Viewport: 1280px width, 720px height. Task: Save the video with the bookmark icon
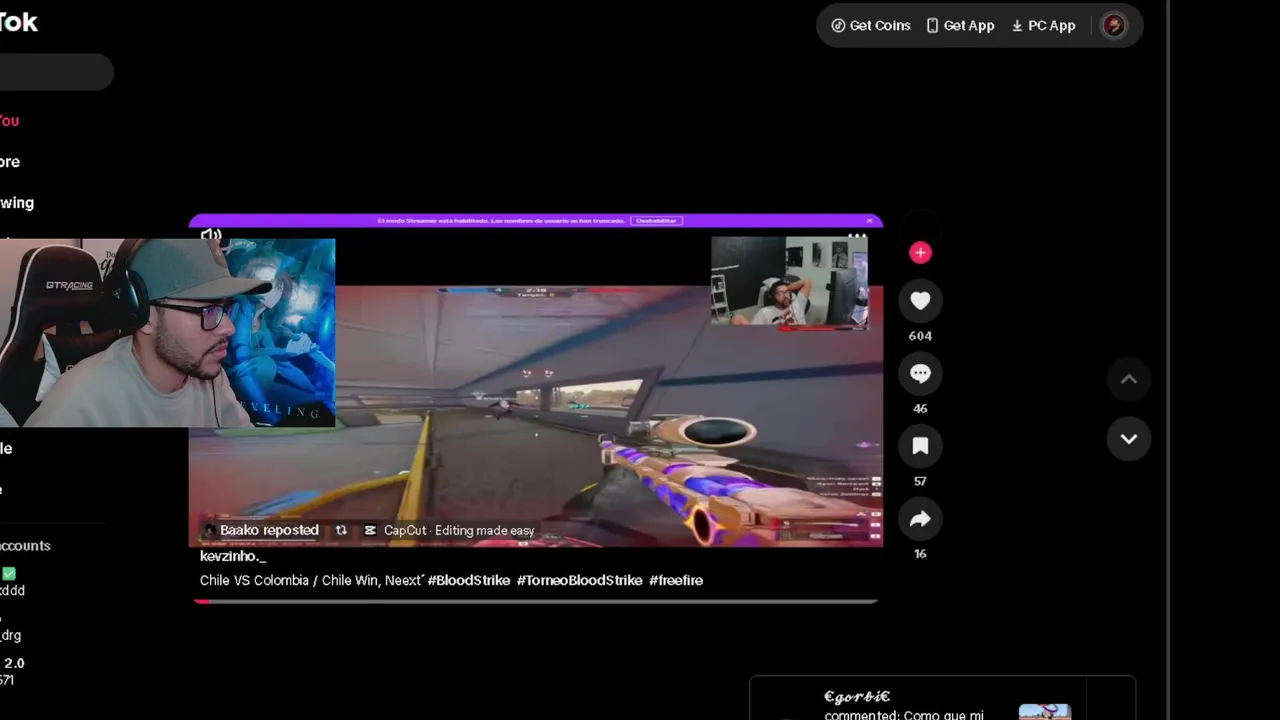click(920, 446)
